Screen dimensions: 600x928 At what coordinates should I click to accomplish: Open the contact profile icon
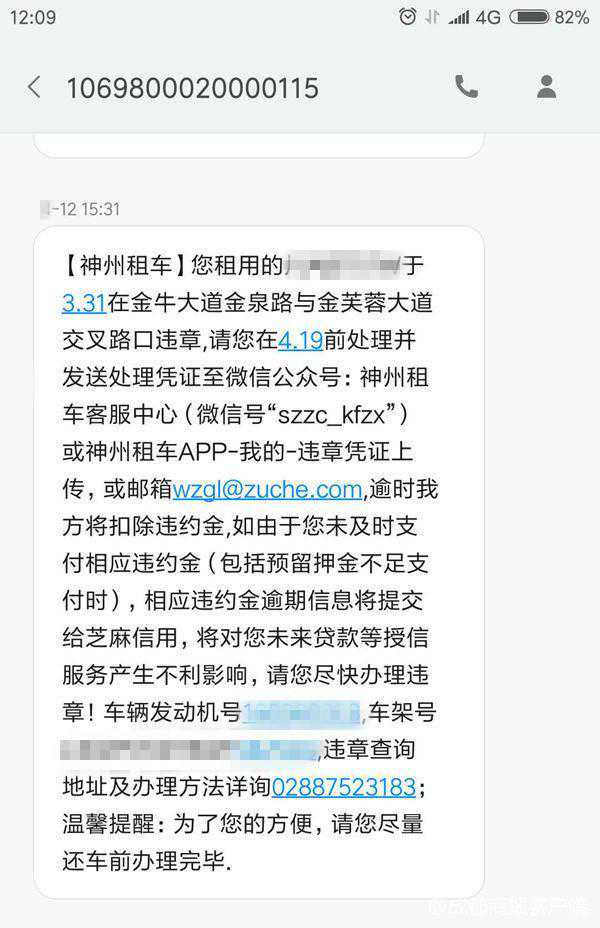point(546,87)
